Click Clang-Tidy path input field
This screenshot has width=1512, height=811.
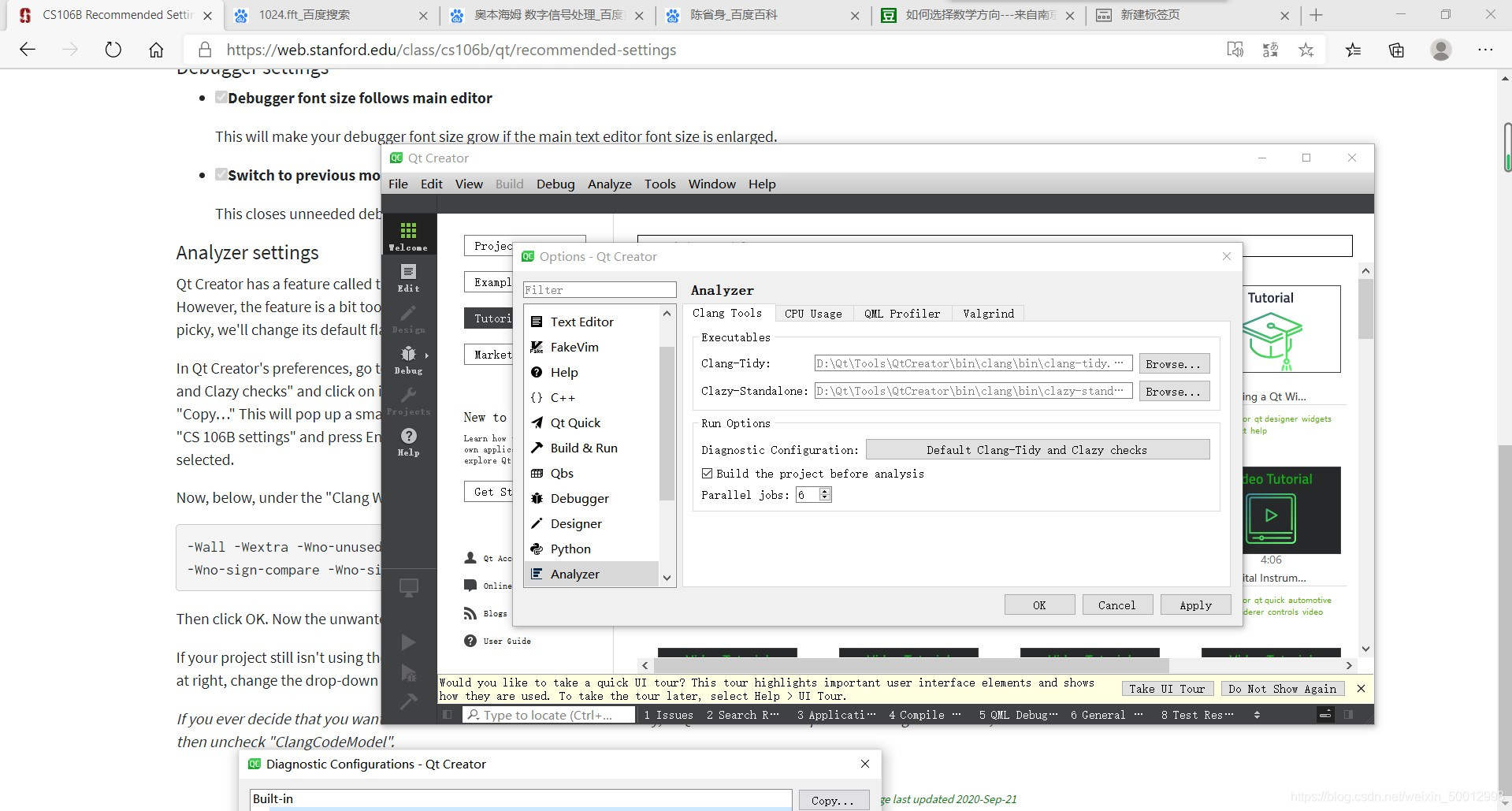pyautogui.click(x=974, y=363)
